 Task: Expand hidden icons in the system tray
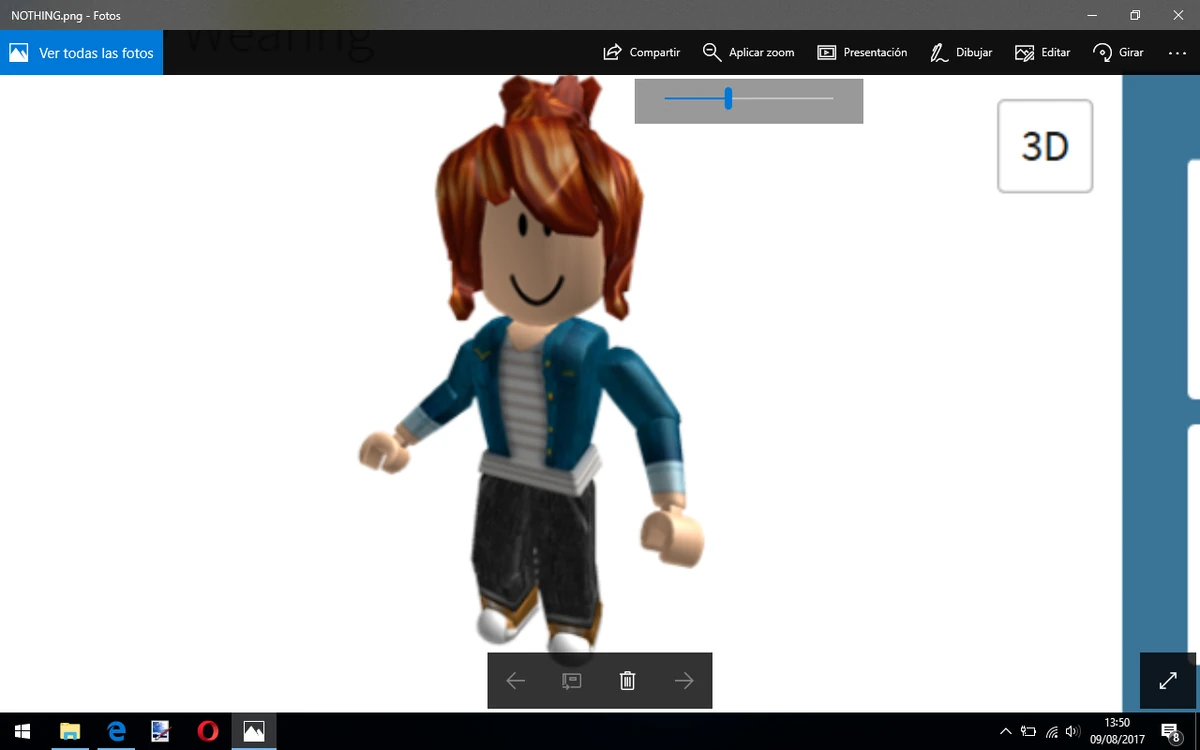point(1006,731)
